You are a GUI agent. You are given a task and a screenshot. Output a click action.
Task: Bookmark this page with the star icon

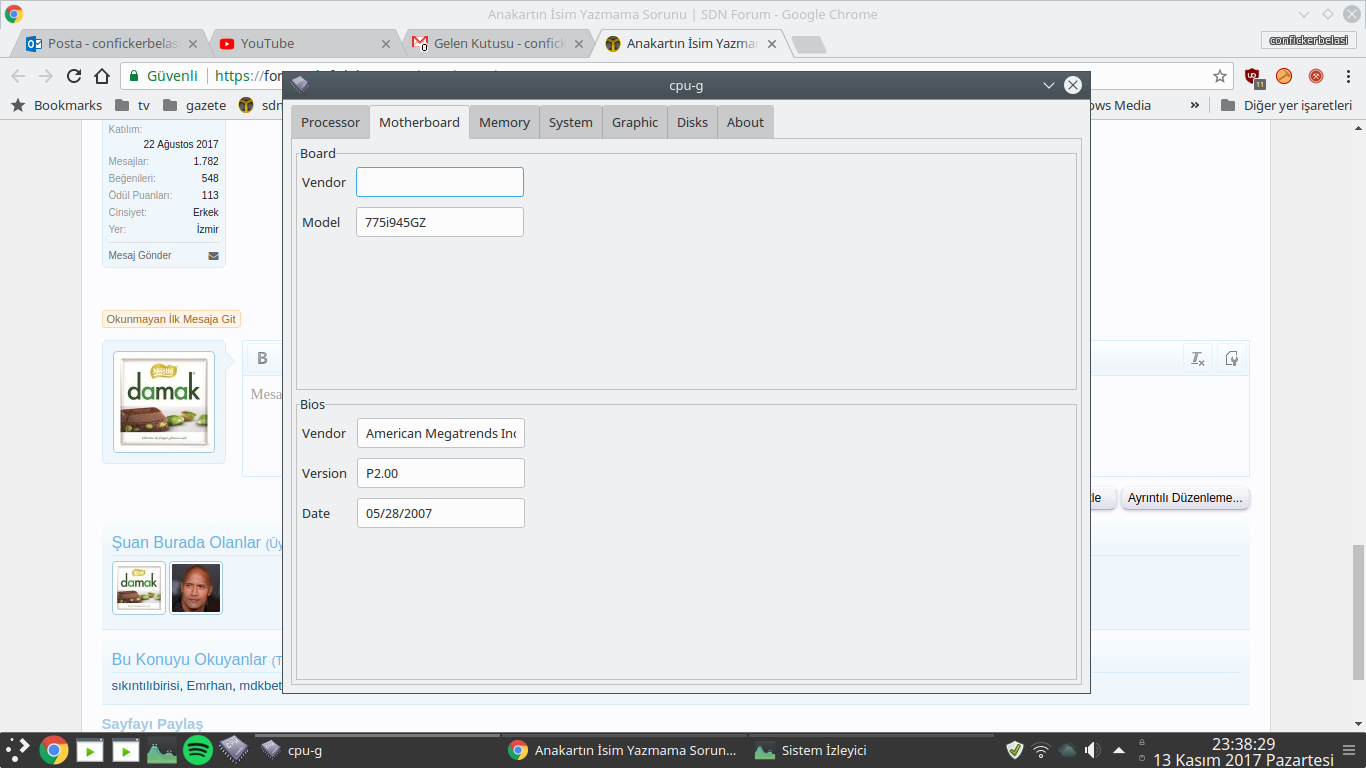(x=1220, y=76)
